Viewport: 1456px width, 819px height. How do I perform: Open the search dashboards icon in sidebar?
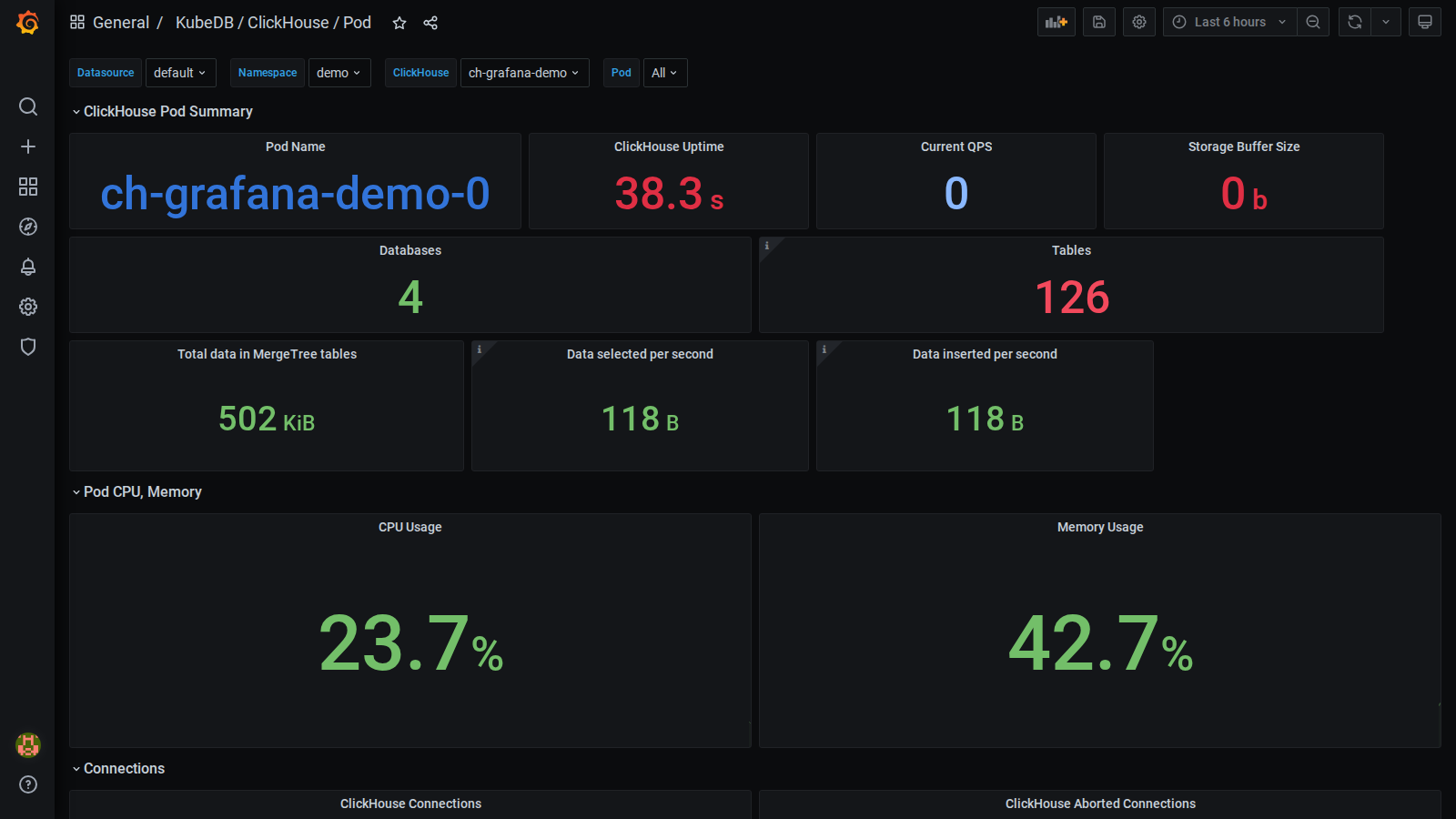(x=28, y=106)
